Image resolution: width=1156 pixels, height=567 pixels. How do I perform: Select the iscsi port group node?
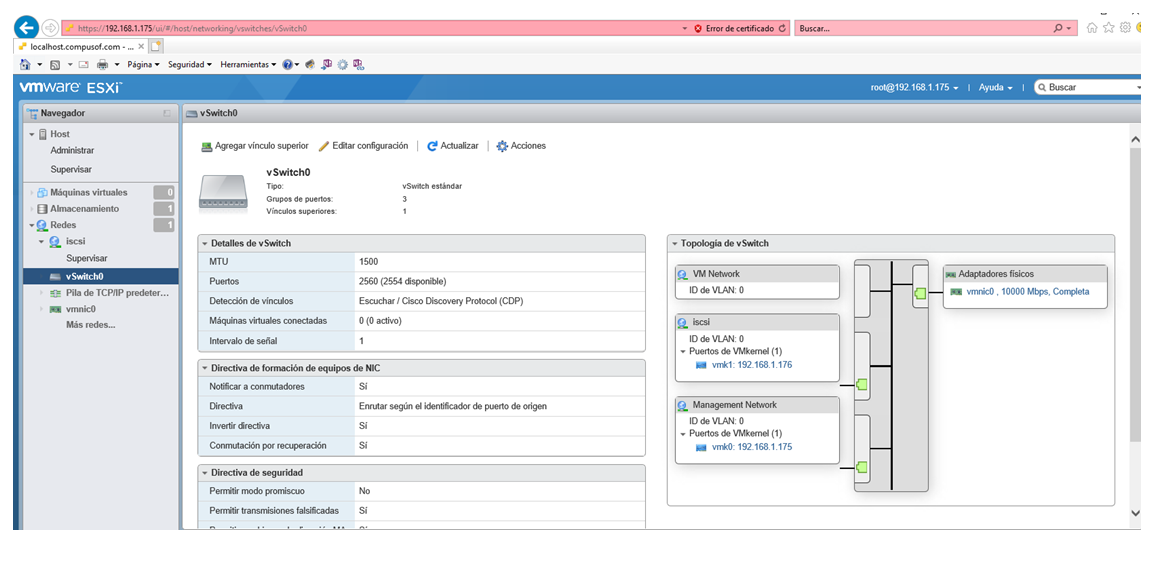click(77, 241)
